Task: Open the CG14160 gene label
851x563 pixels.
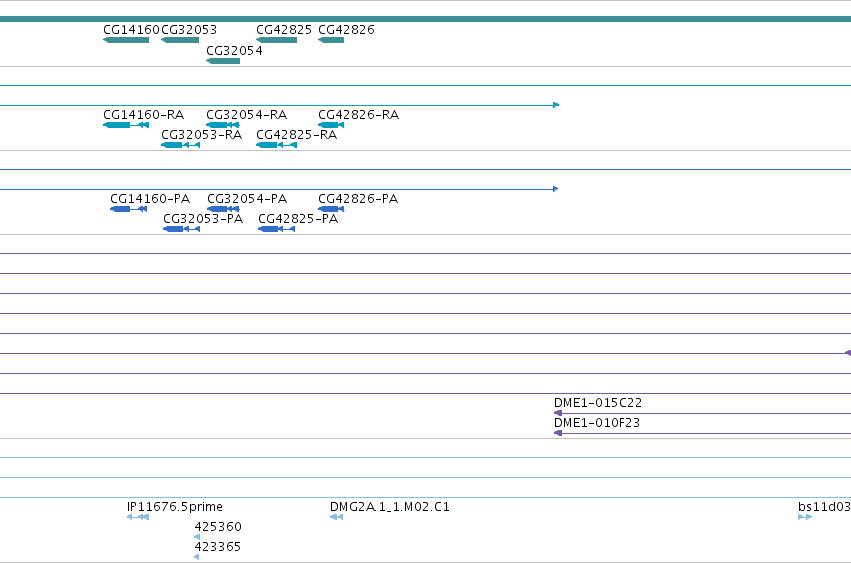Action: tap(131, 29)
